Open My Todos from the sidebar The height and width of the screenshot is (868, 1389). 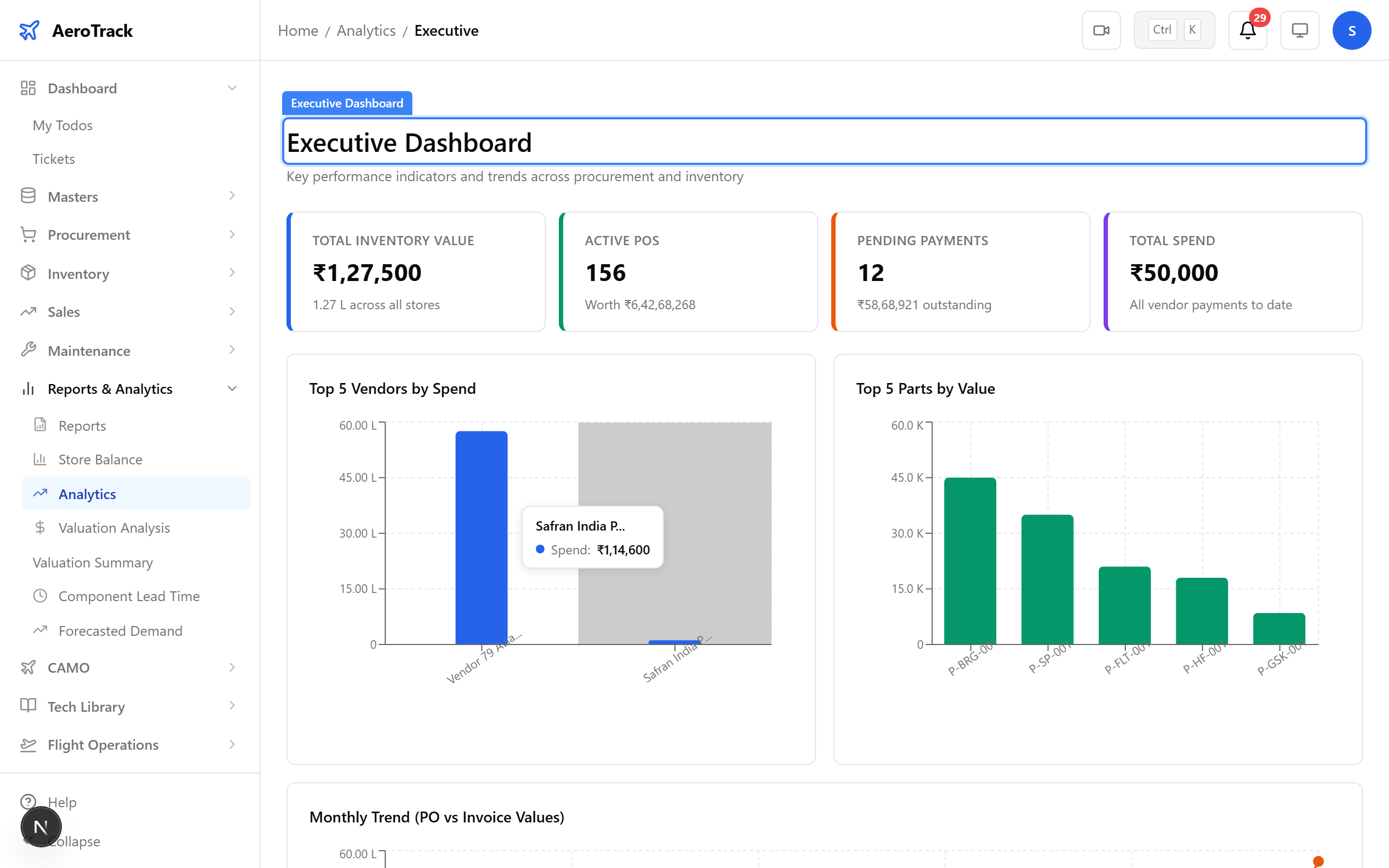coord(62,125)
